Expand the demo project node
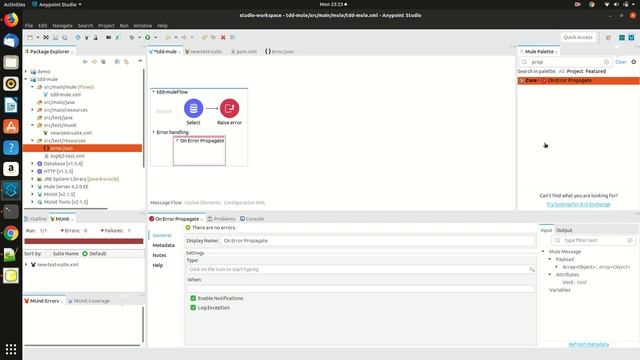 [x=26, y=71]
